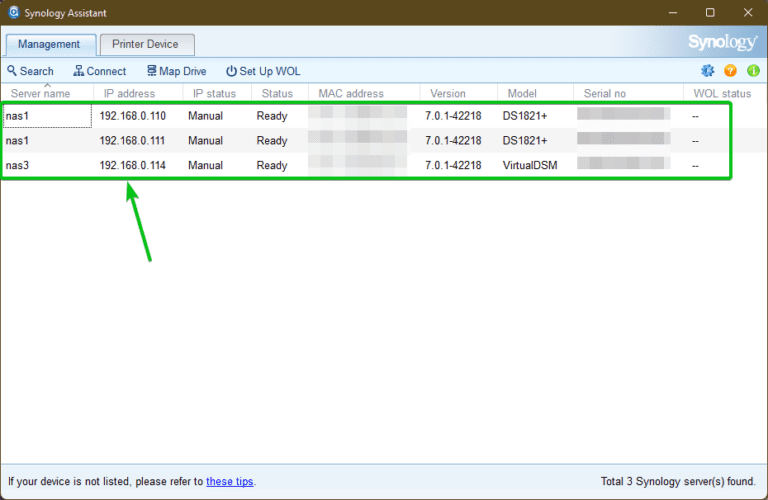The image size is (768, 500).
Task: Click Manual IP status of 192.168.0.111 row
Action: tap(205, 141)
